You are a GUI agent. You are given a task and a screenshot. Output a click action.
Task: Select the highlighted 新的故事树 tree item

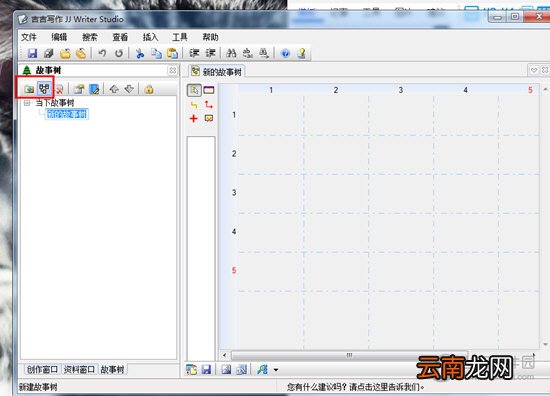point(67,114)
